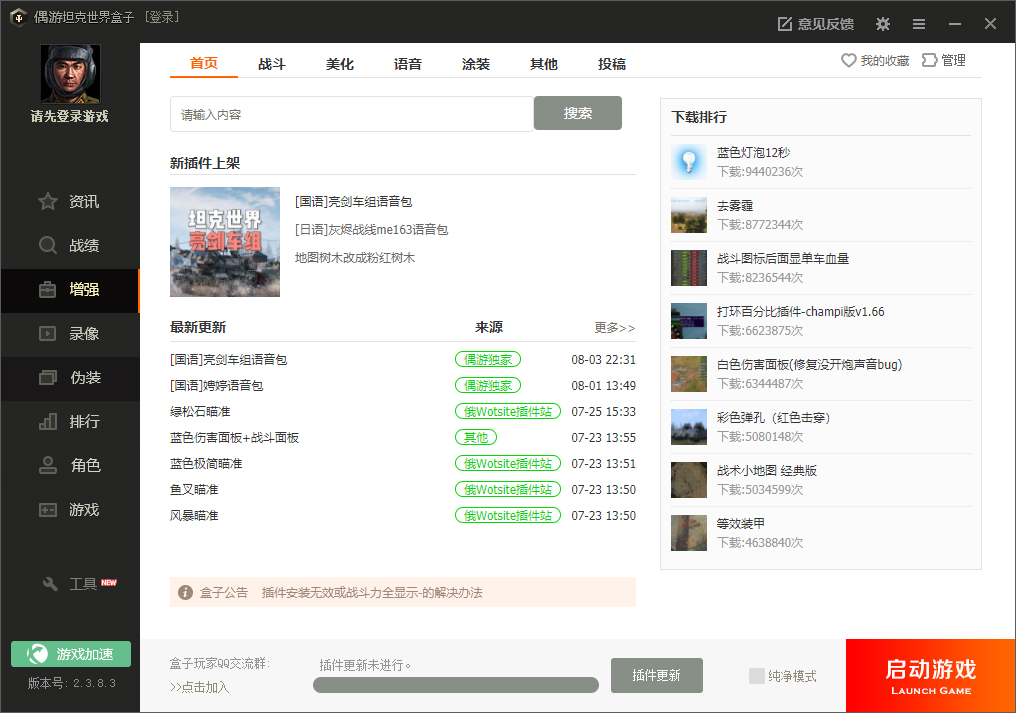Expand the 更多>> link for more updates
1016x713 pixels.
tap(614, 328)
